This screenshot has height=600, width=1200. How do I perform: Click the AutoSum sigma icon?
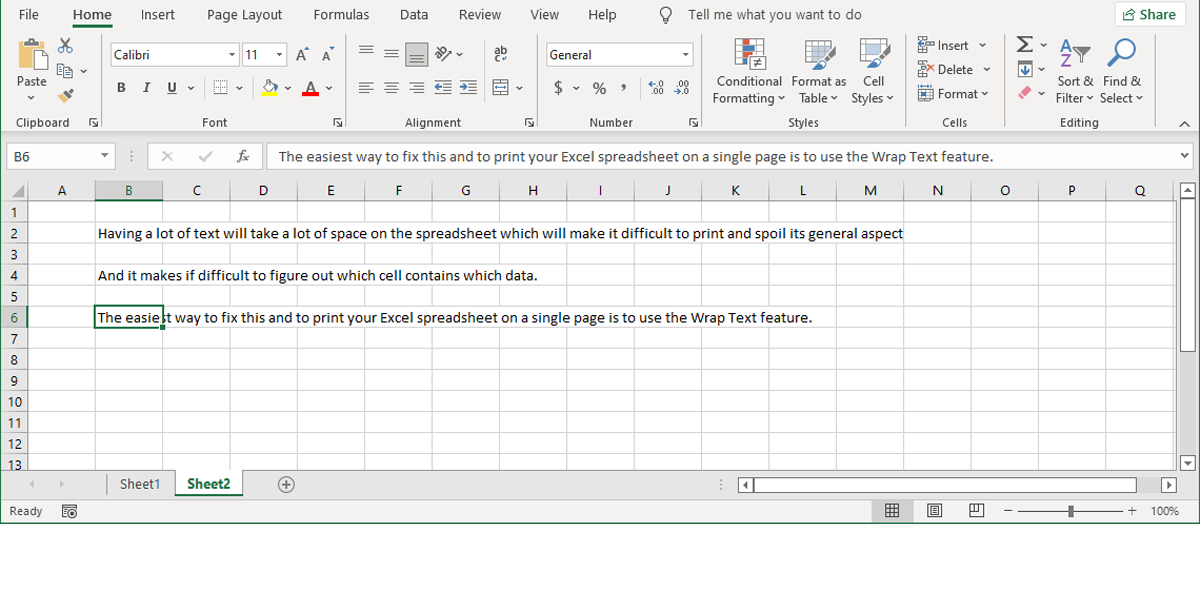point(1025,45)
